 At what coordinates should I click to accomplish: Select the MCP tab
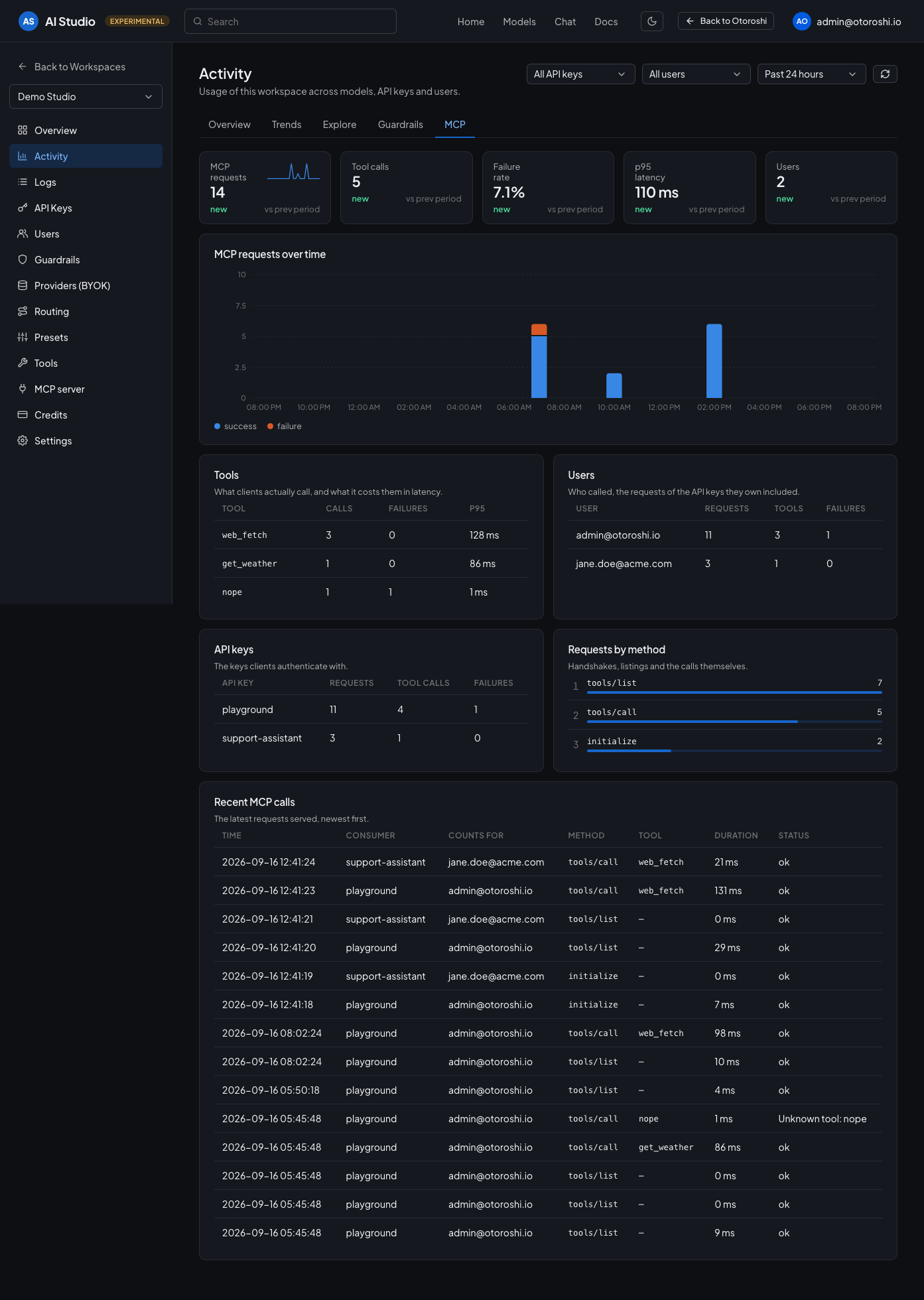(455, 125)
